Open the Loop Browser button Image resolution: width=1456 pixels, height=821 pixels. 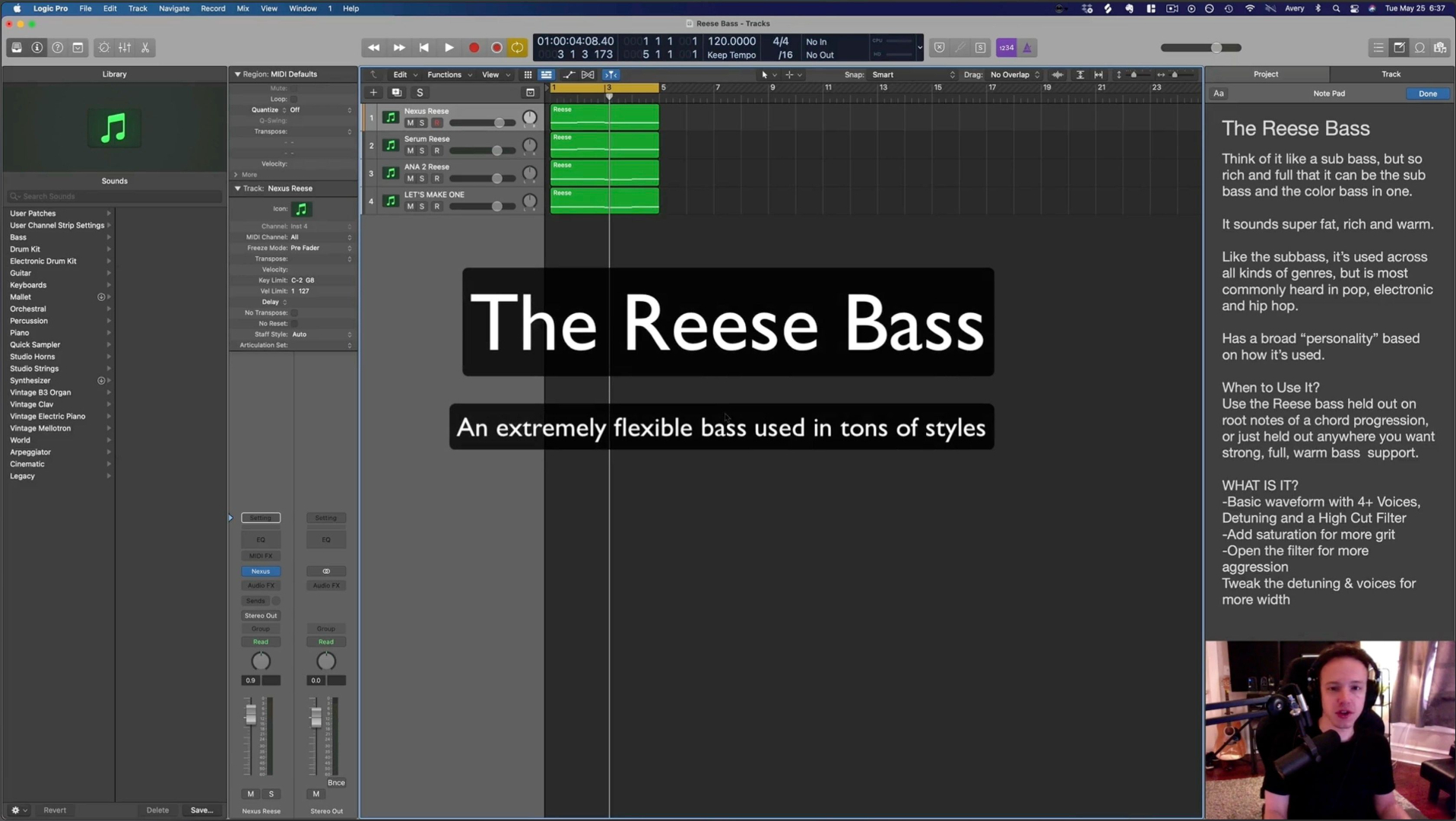(x=1420, y=48)
